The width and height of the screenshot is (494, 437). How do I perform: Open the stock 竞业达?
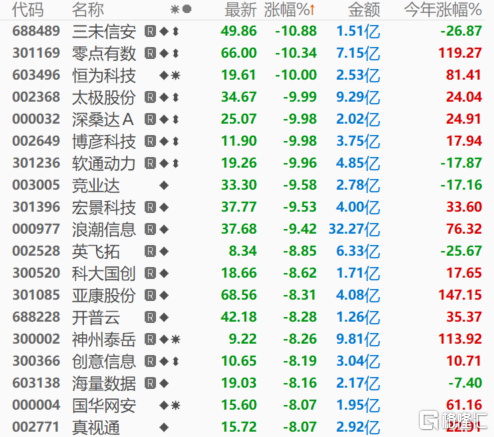(x=96, y=185)
